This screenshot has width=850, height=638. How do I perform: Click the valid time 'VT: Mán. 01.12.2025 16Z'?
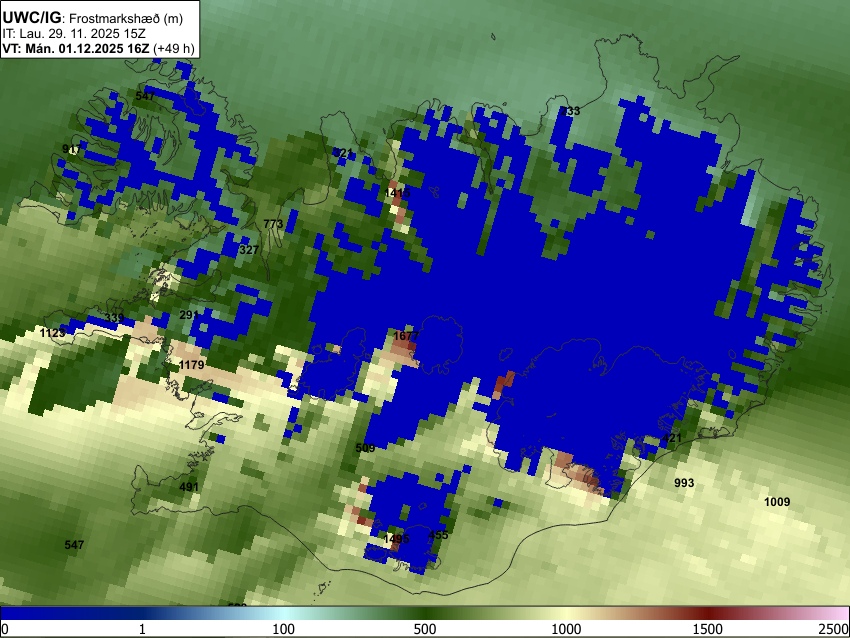click(75, 48)
